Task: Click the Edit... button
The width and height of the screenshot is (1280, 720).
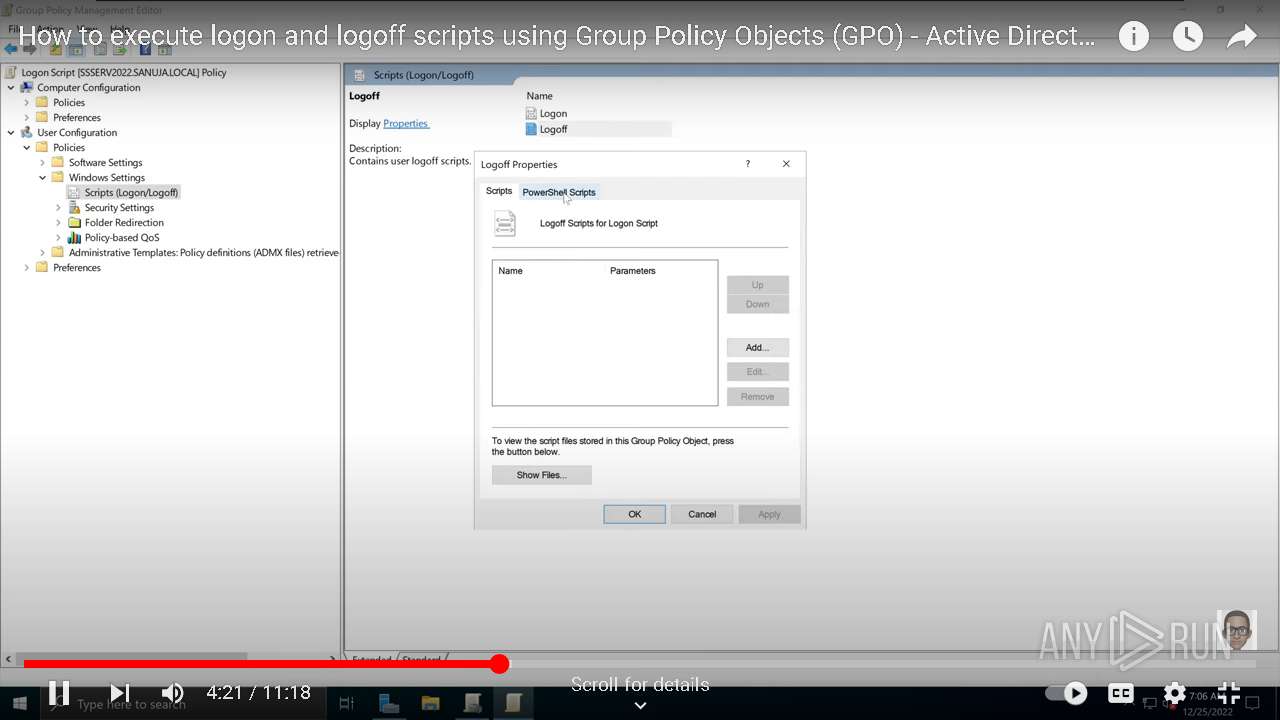Action: [x=758, y=372]
